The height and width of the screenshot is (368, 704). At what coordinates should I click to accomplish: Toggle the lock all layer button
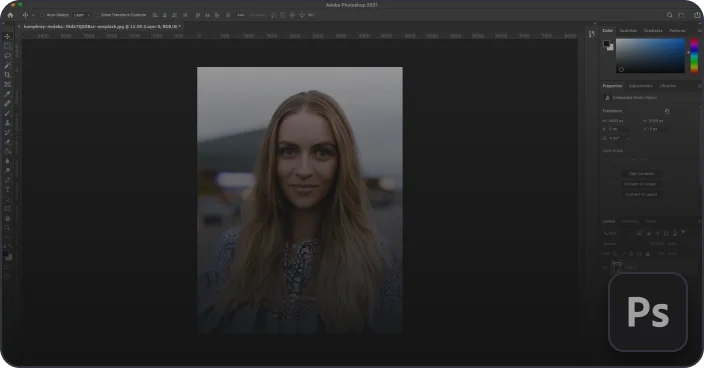point(647,254)
